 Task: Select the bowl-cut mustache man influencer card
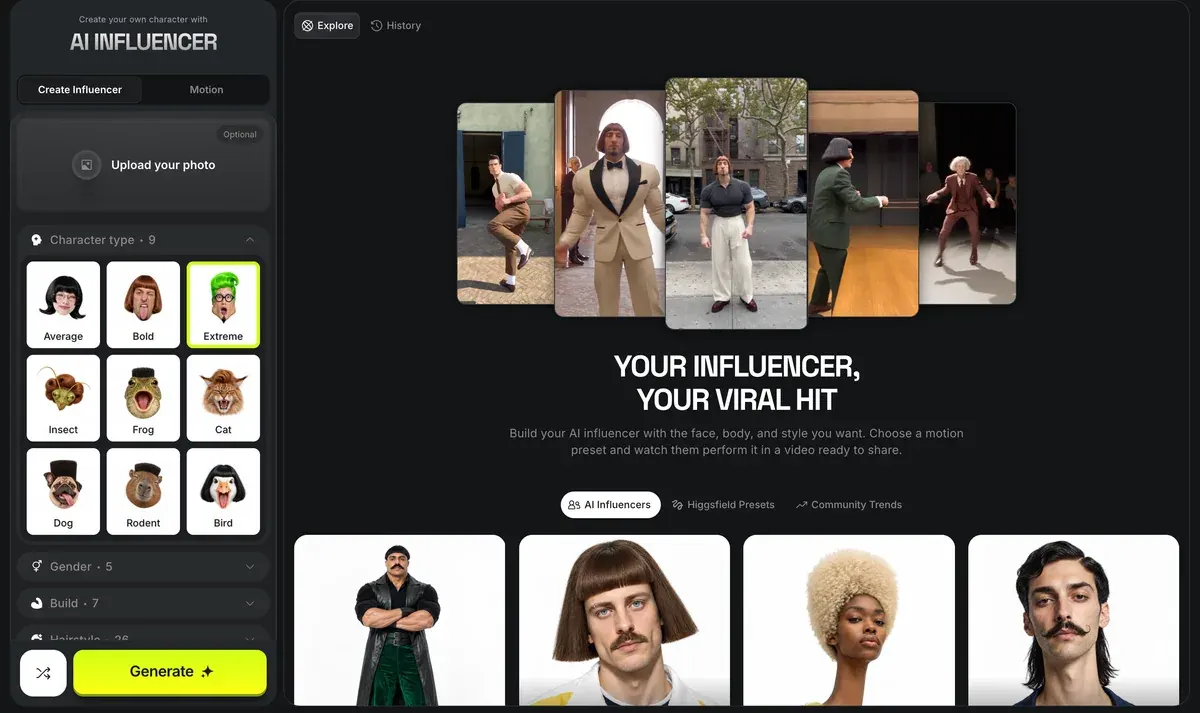(624, 620)
